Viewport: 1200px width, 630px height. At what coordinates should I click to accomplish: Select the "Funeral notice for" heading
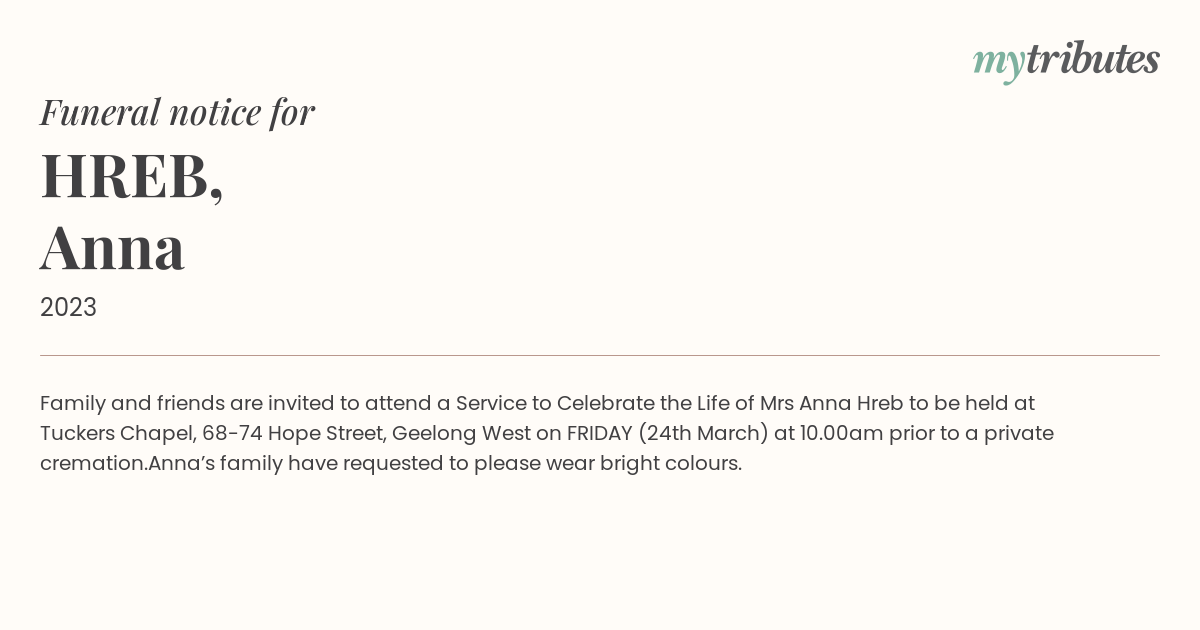pos(177,112)
